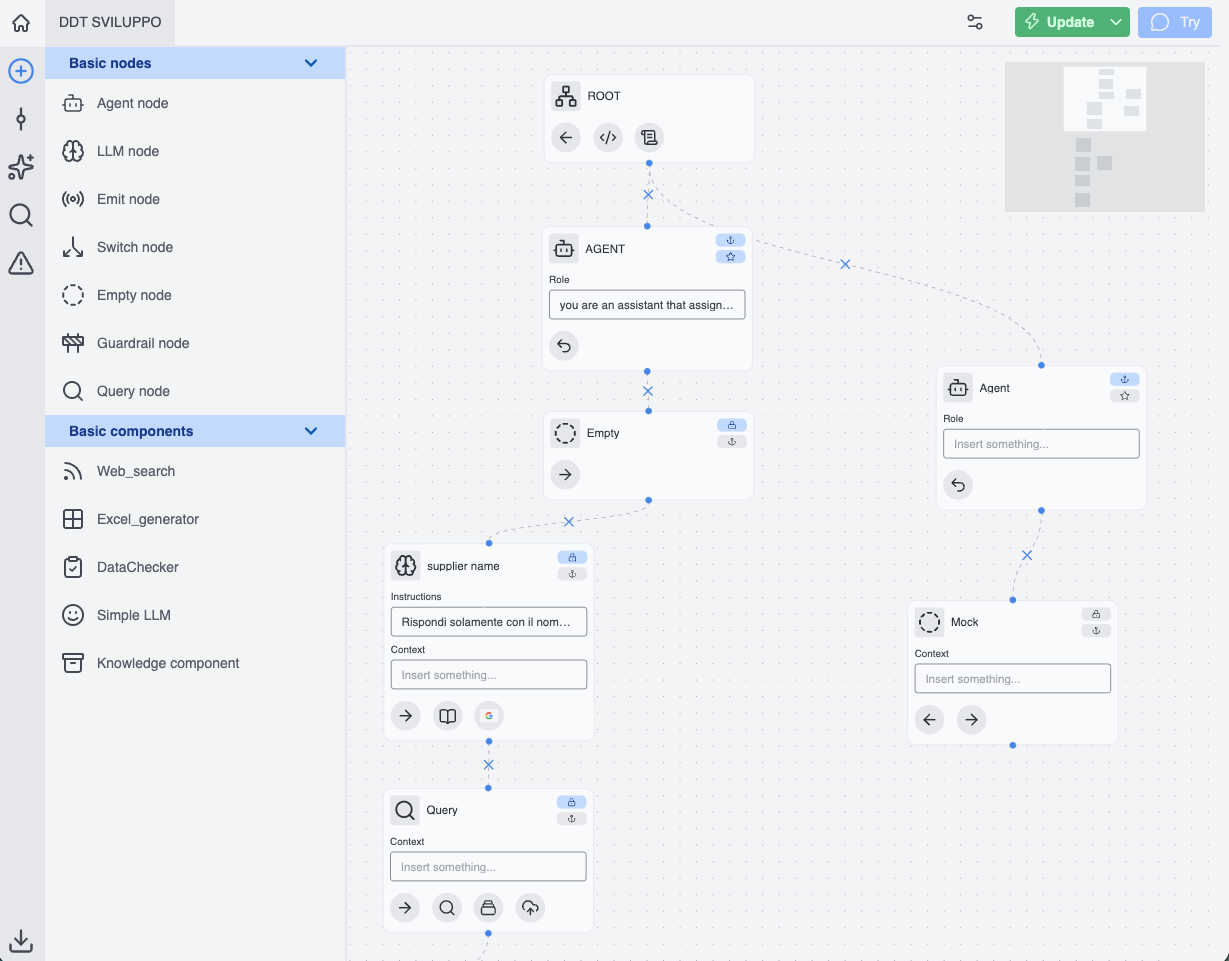
Task: Click the left arrow icon on the ROOT node
Action: pyautogui.click(x=566, y=137)
